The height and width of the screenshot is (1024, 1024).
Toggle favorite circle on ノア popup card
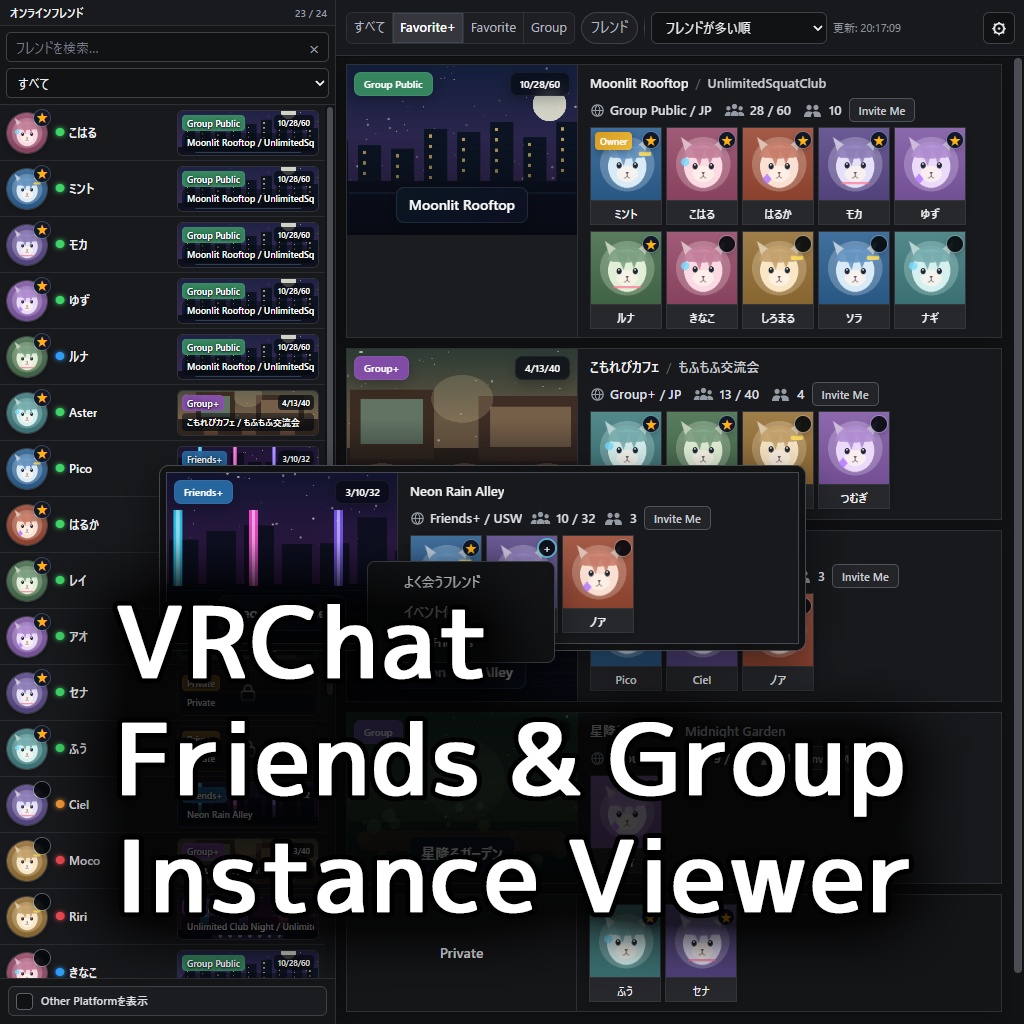point(622,548)
